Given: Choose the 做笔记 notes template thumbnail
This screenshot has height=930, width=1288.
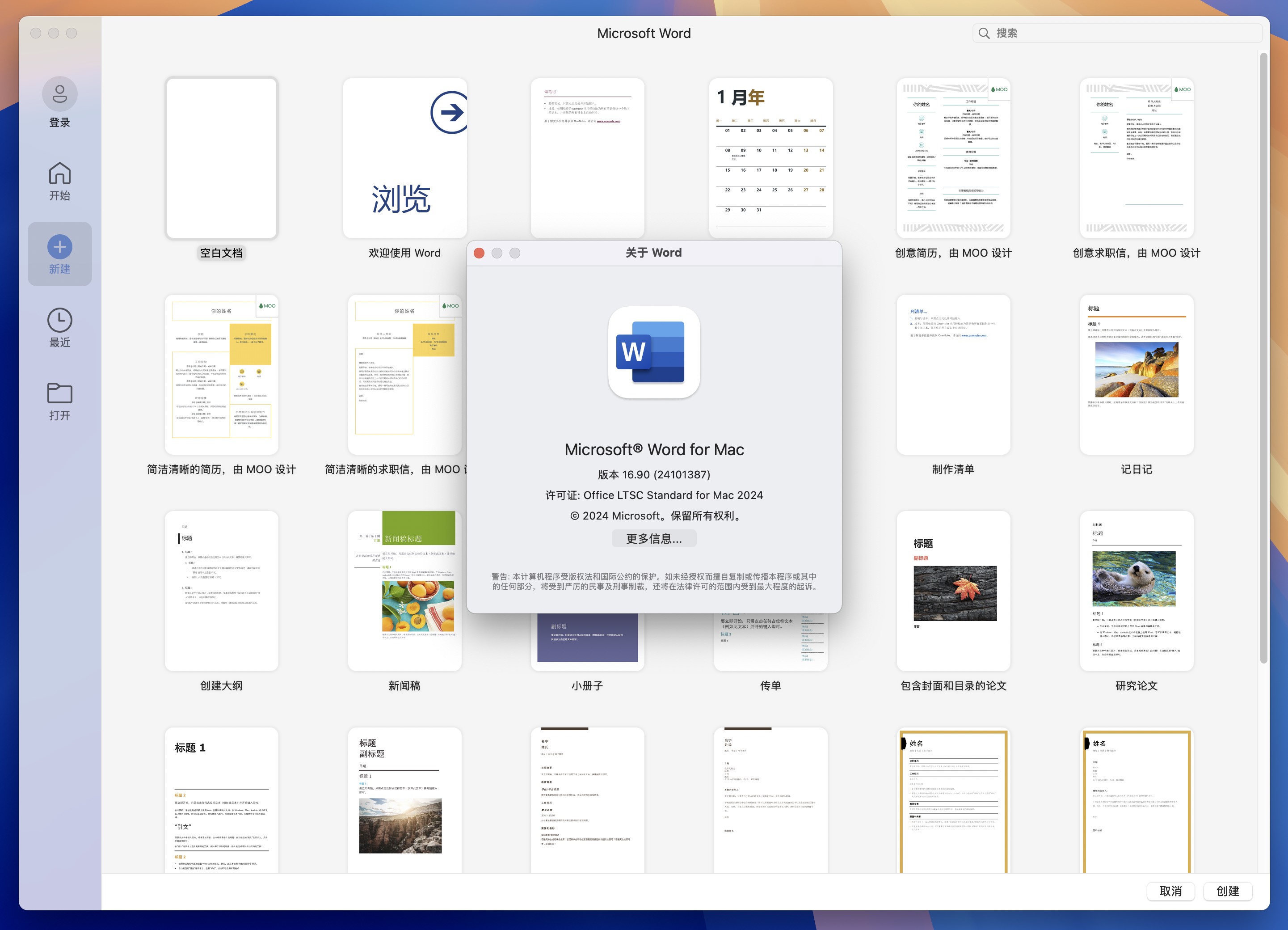Looking at the screenshot, I should tap(588, 159).
